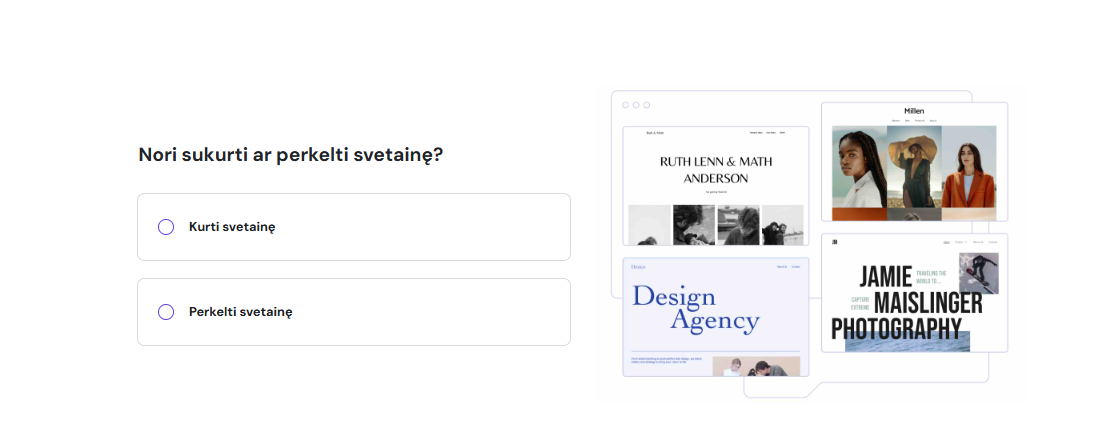Viewport: 1108px width, 432px height.
Task: Click the ocean wave photo under Jamie Photography
Action: [907, 341]
